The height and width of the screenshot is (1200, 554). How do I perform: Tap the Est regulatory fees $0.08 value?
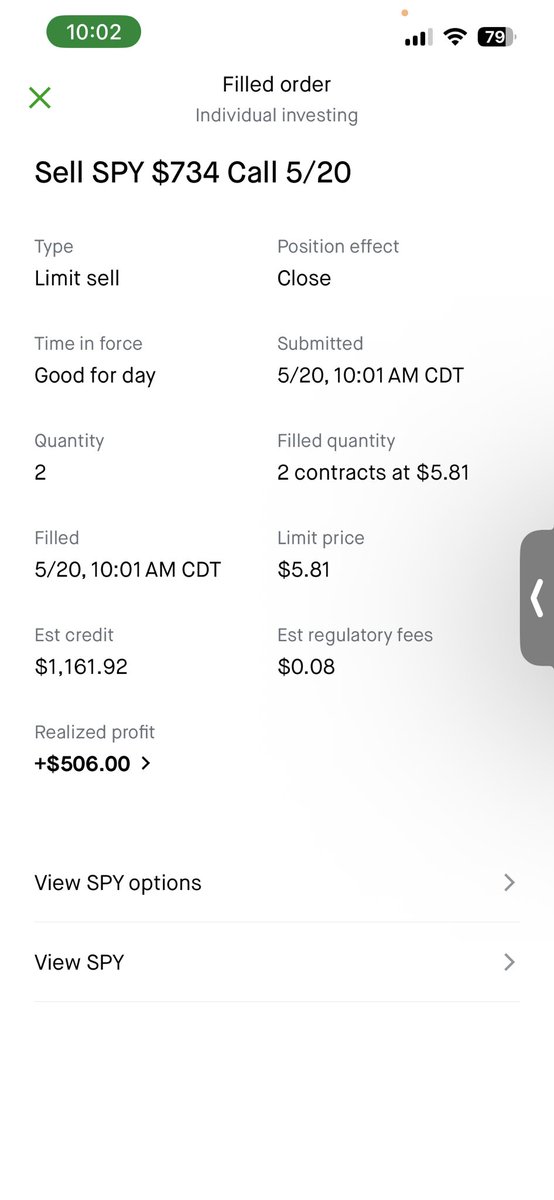(306, 667)
